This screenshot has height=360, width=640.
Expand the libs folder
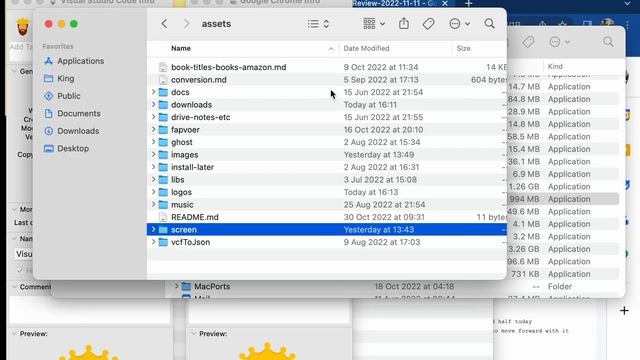153,180
